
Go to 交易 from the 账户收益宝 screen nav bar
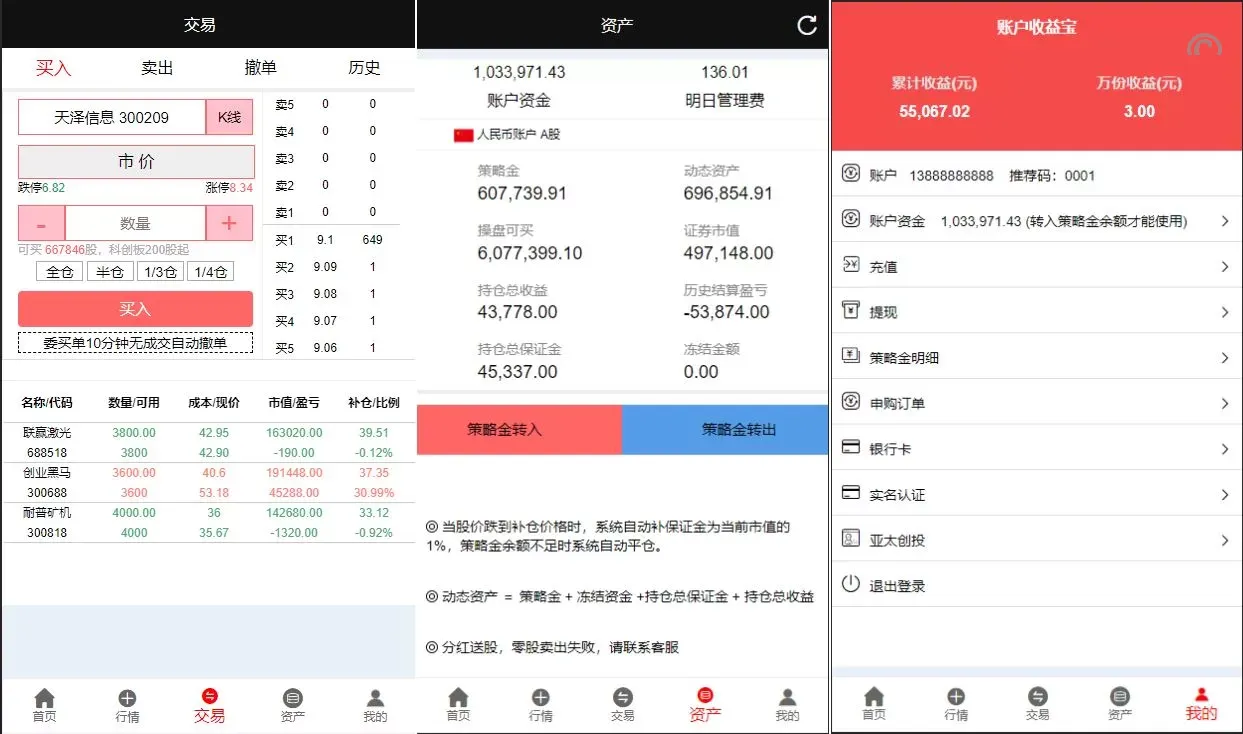(x=1037, y=704)
